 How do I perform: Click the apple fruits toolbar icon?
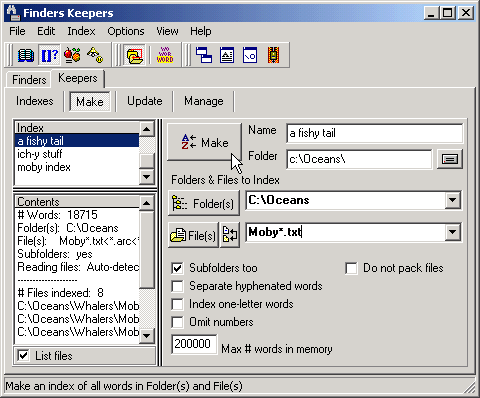point(72,55)
